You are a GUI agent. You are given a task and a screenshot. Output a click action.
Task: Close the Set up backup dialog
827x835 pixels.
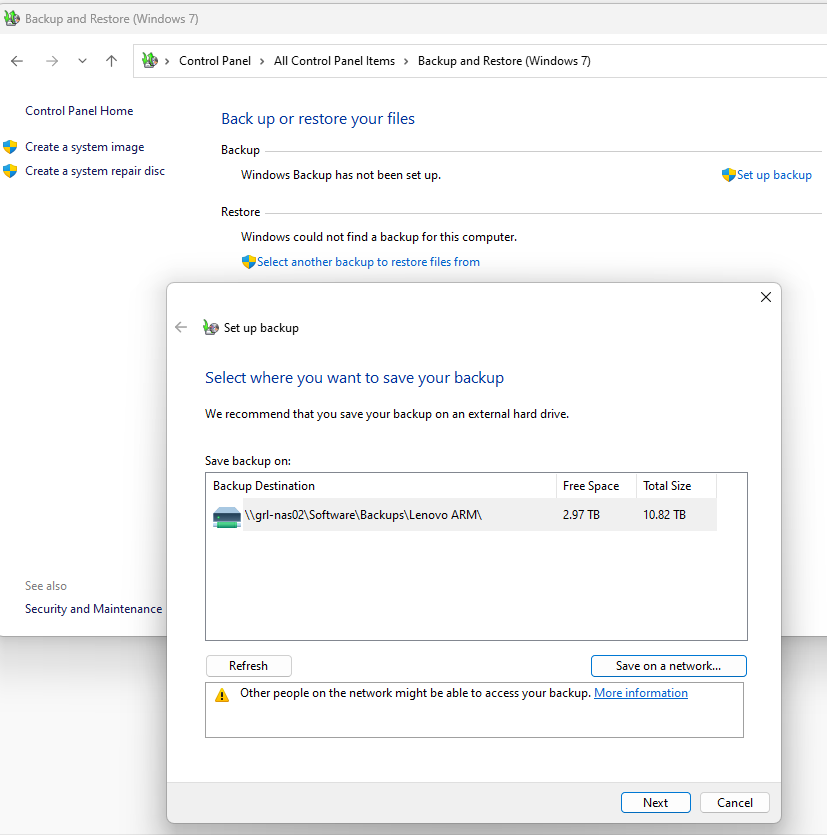click(766, 297)
